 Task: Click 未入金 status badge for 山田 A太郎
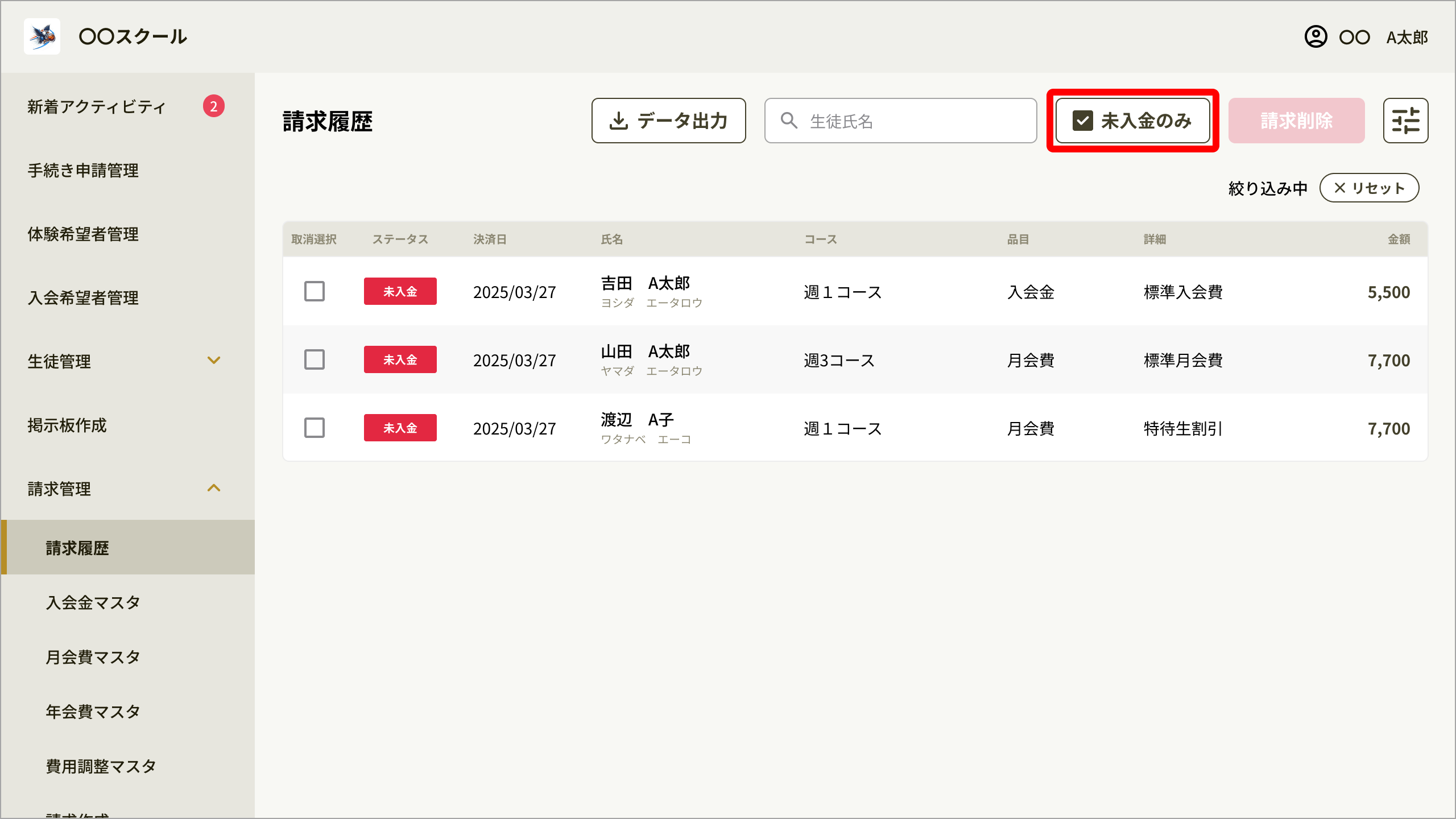tap(400, 359)
